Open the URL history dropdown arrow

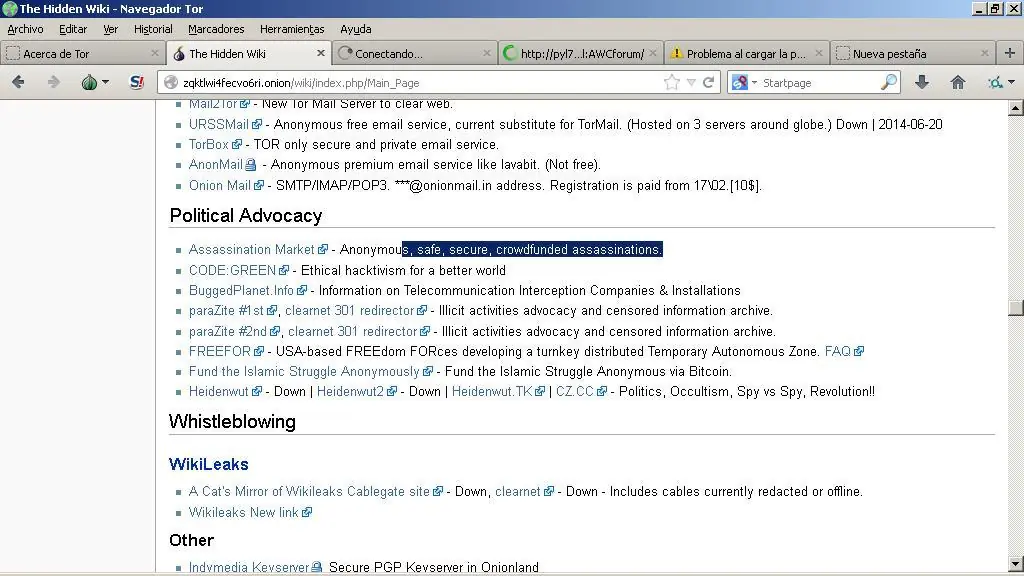click(691, 83)
